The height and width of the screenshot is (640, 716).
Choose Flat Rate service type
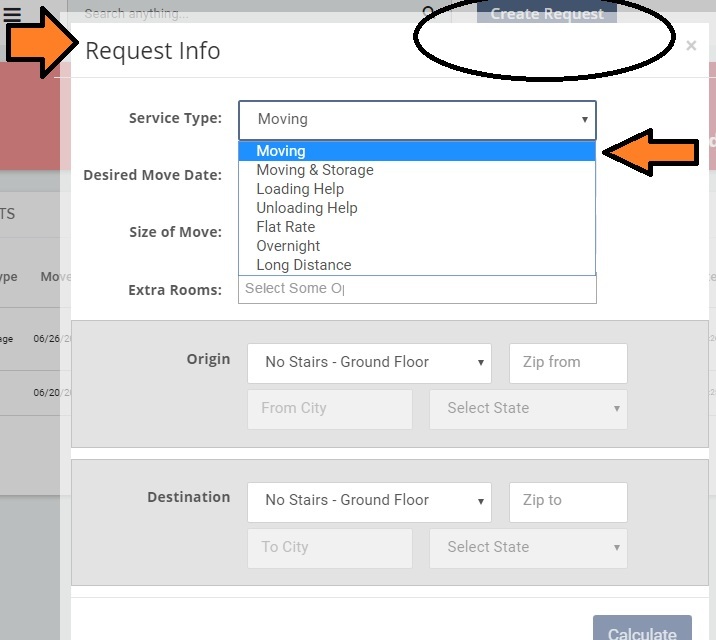click(416, 227)
